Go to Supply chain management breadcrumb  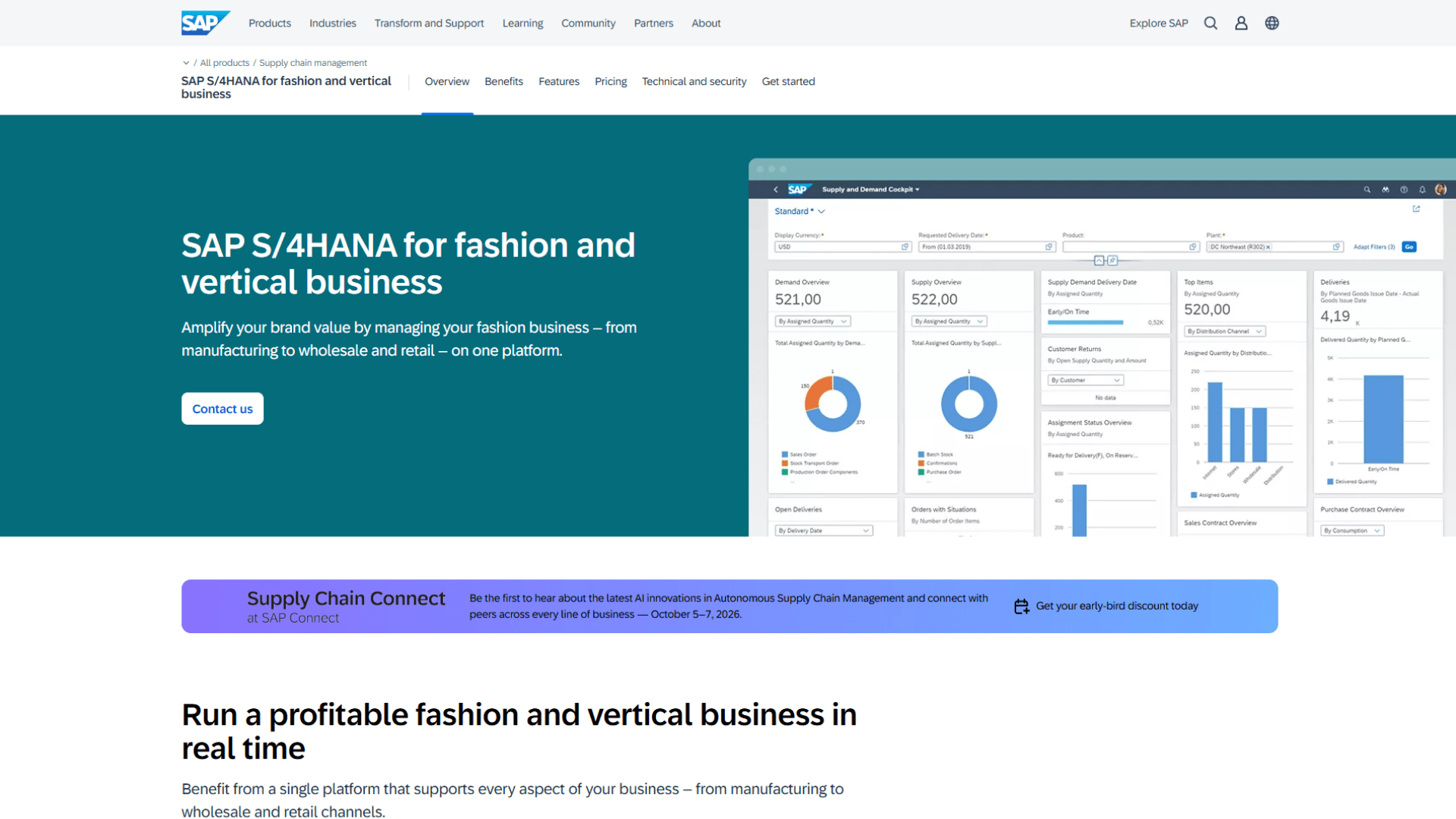pos(313,63)
